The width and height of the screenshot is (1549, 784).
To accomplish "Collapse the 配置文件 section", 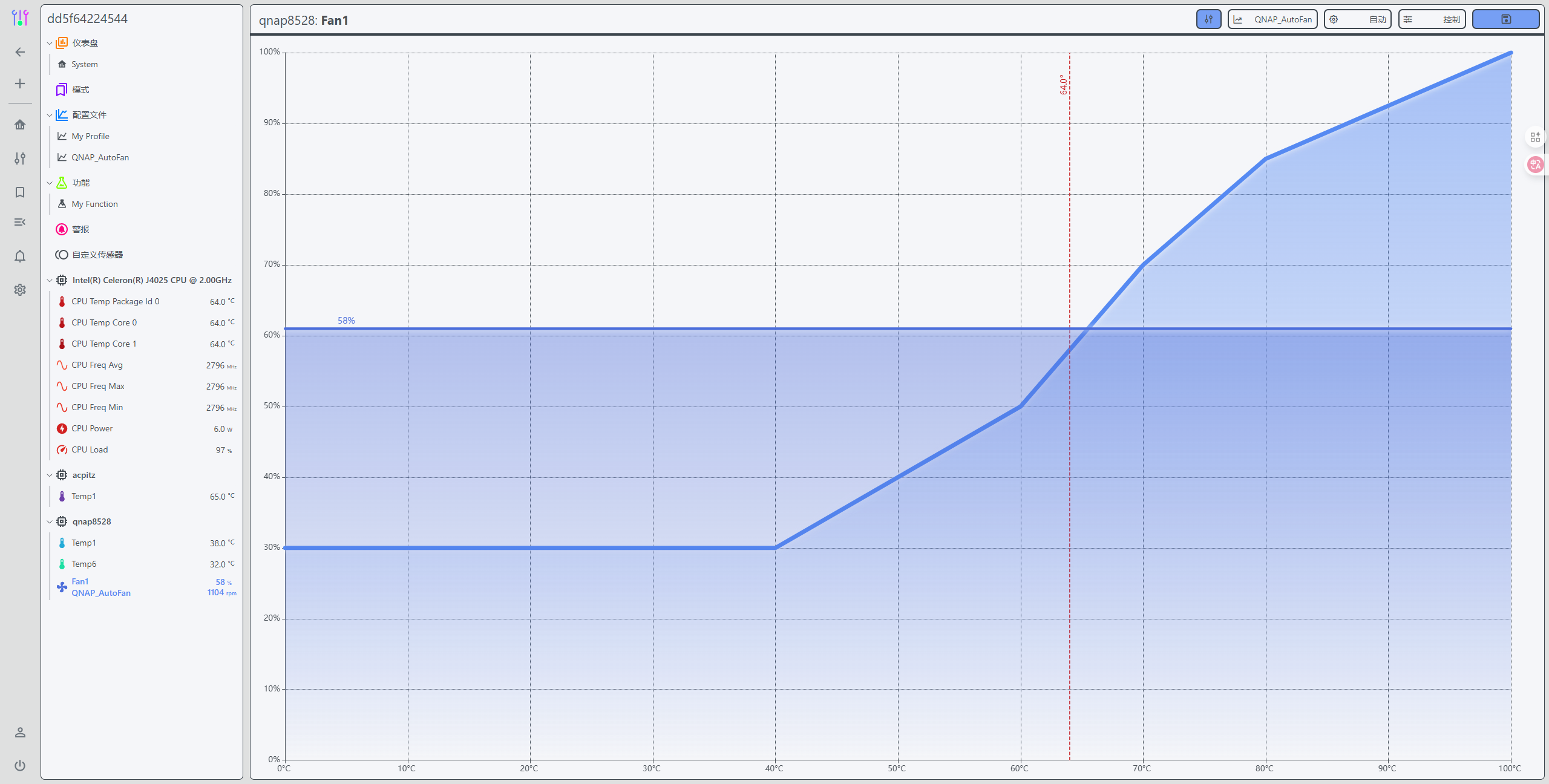I will pyautogui.click(x=50, y=115).
